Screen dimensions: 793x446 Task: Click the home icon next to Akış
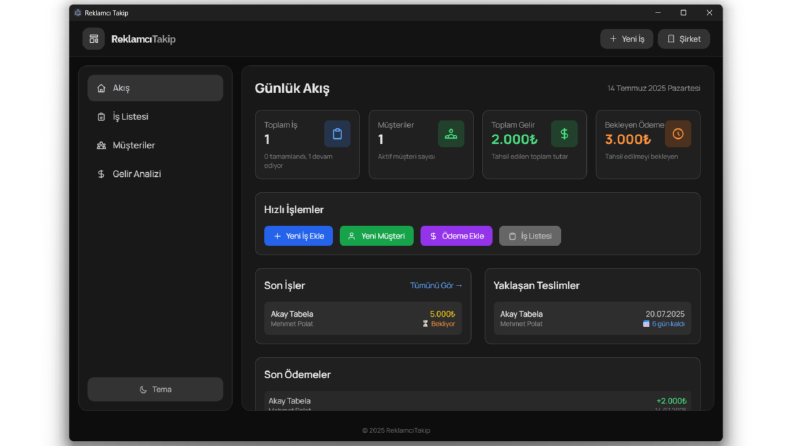[101, 88]
